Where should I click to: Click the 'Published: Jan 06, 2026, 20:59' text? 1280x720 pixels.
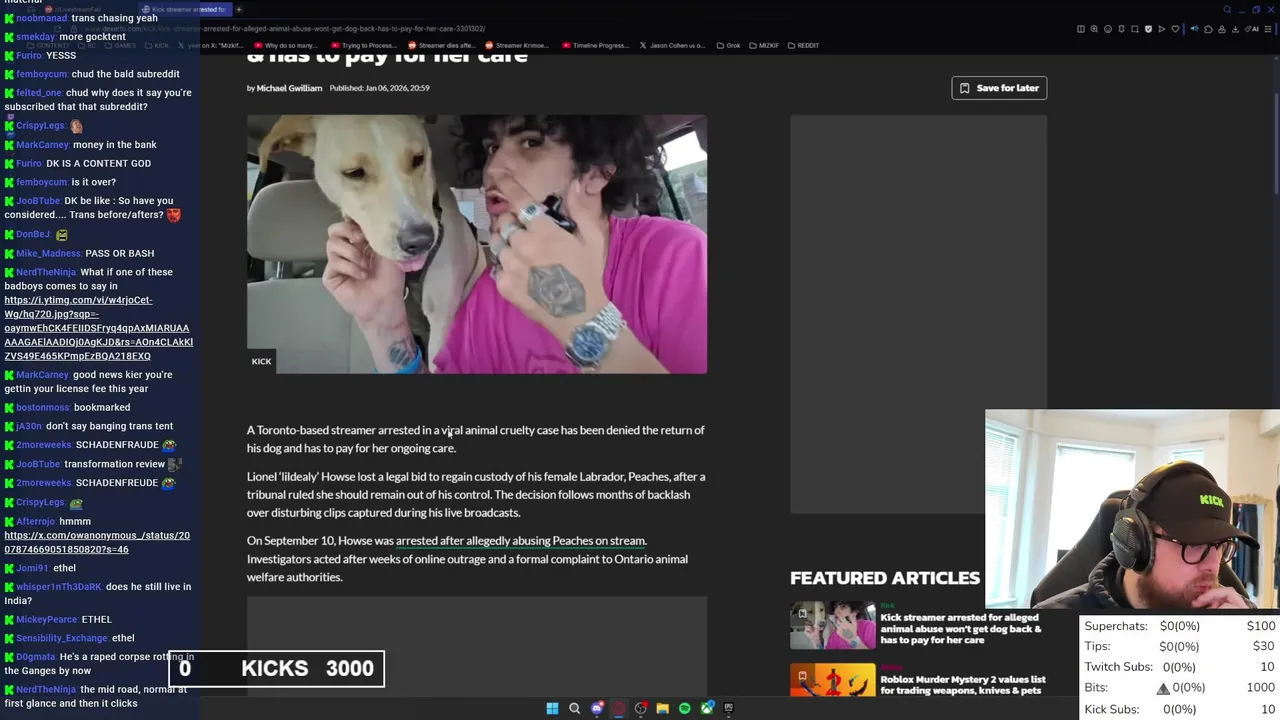379,88
